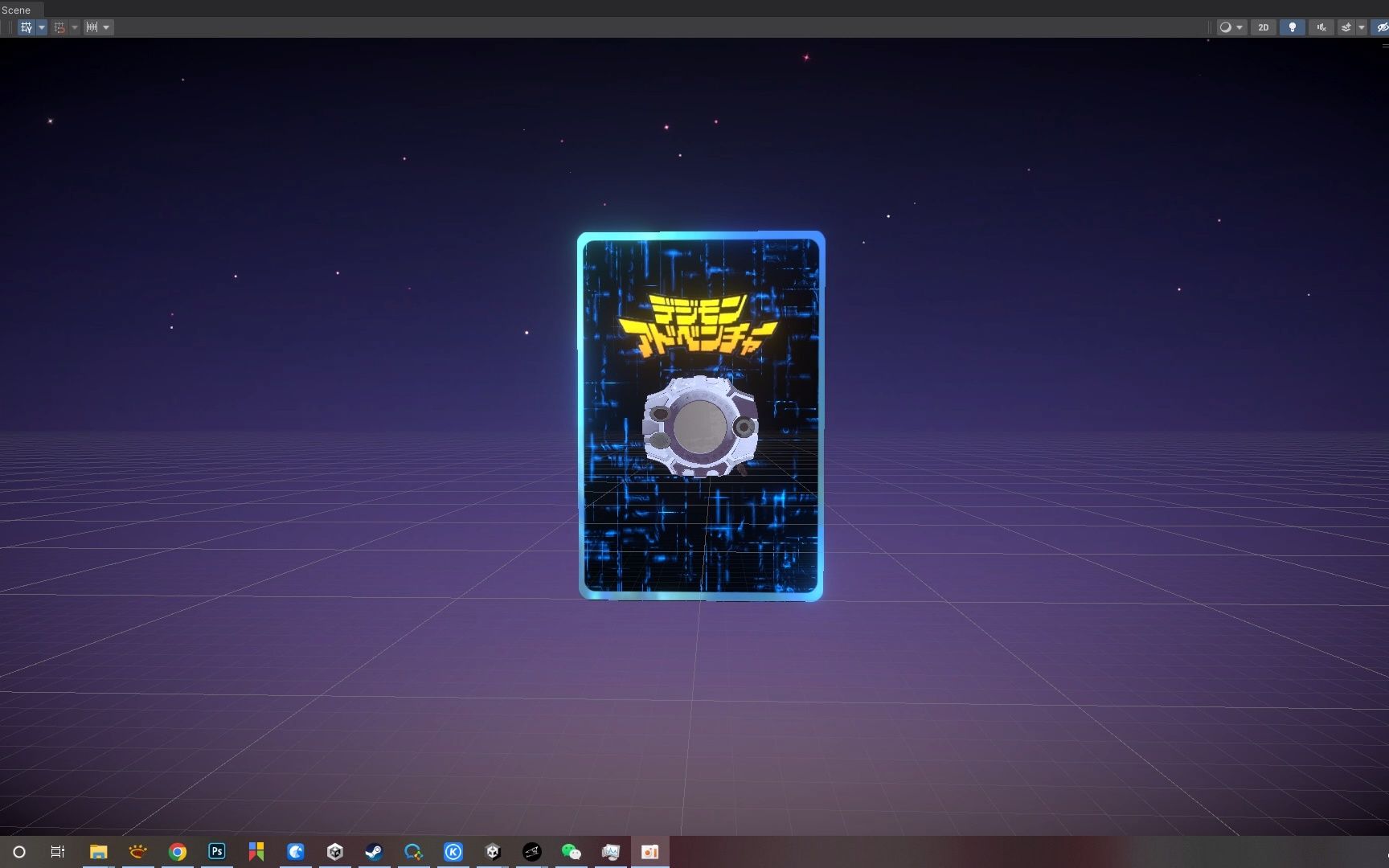1389x868 pixels.
Task: Click the increment snapping ruler icon
Action: pos(92,27)
